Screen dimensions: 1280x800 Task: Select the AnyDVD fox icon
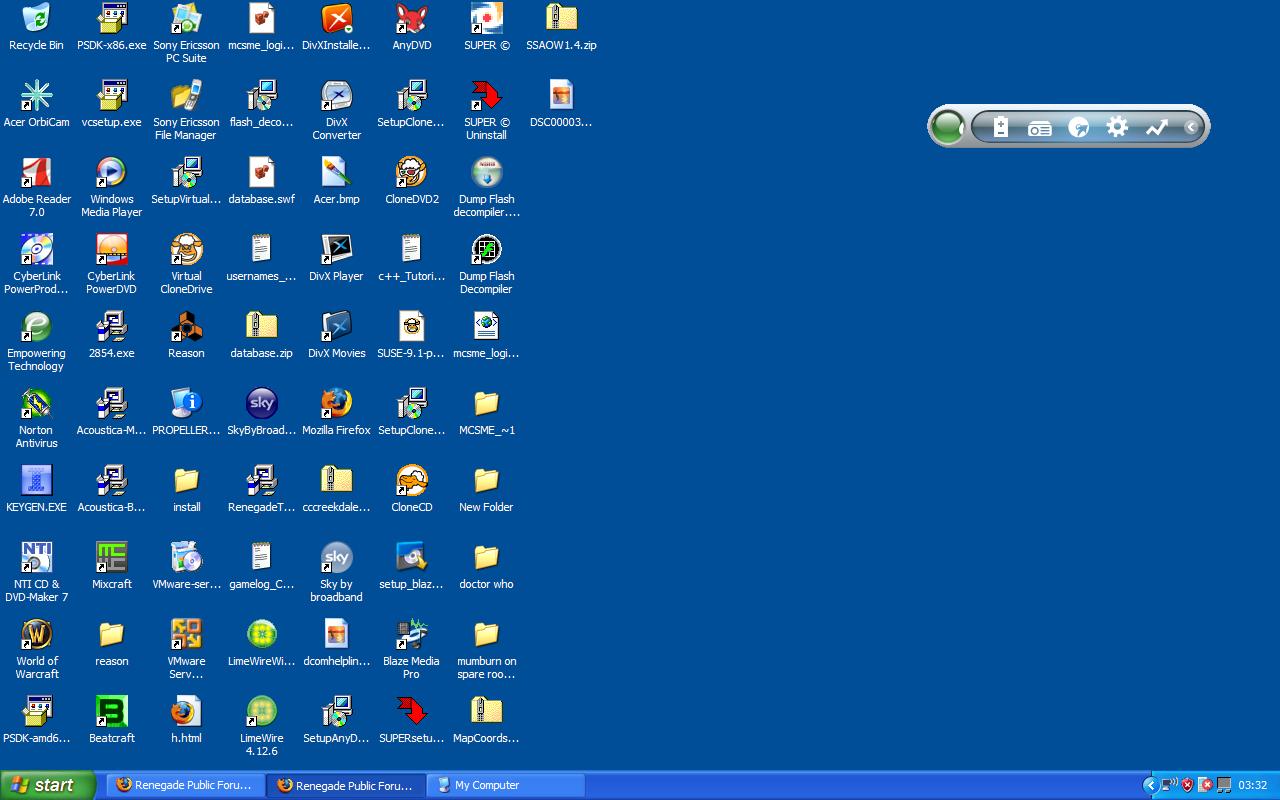(x=411, y=19)
